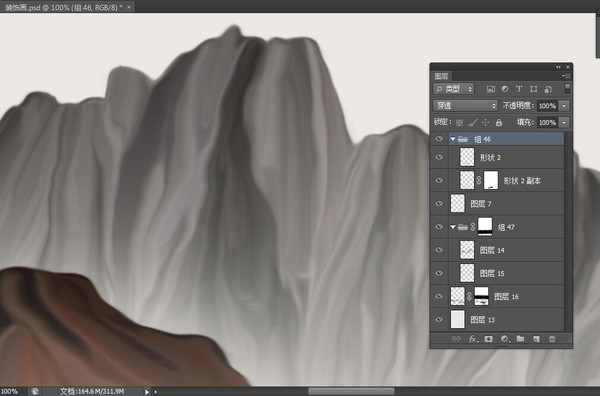
Task: Add layer mask icon
Action: point(489,339)
